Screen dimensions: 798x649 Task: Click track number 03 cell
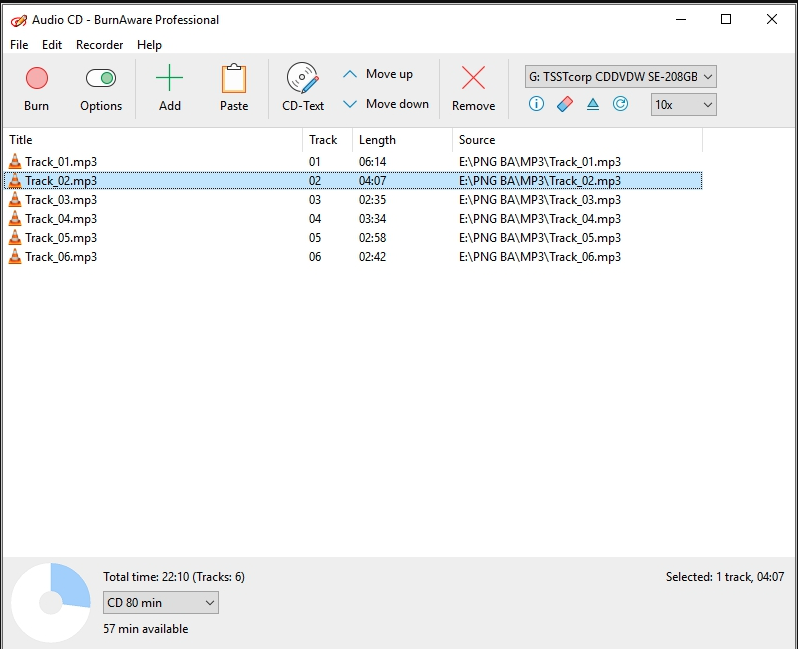(x=315, y=200)
